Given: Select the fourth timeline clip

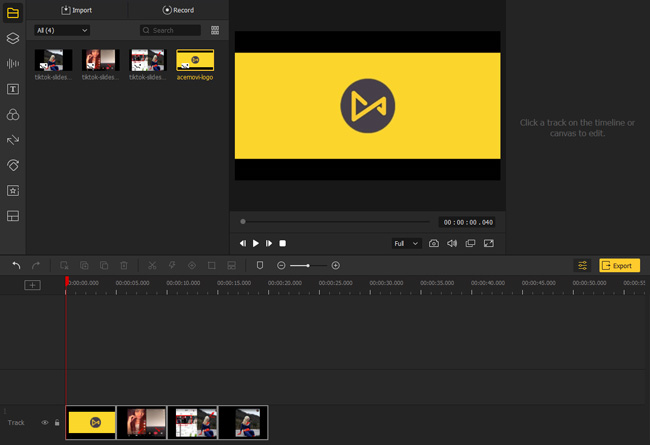Looking at the screenshot, I should (243, 422).
